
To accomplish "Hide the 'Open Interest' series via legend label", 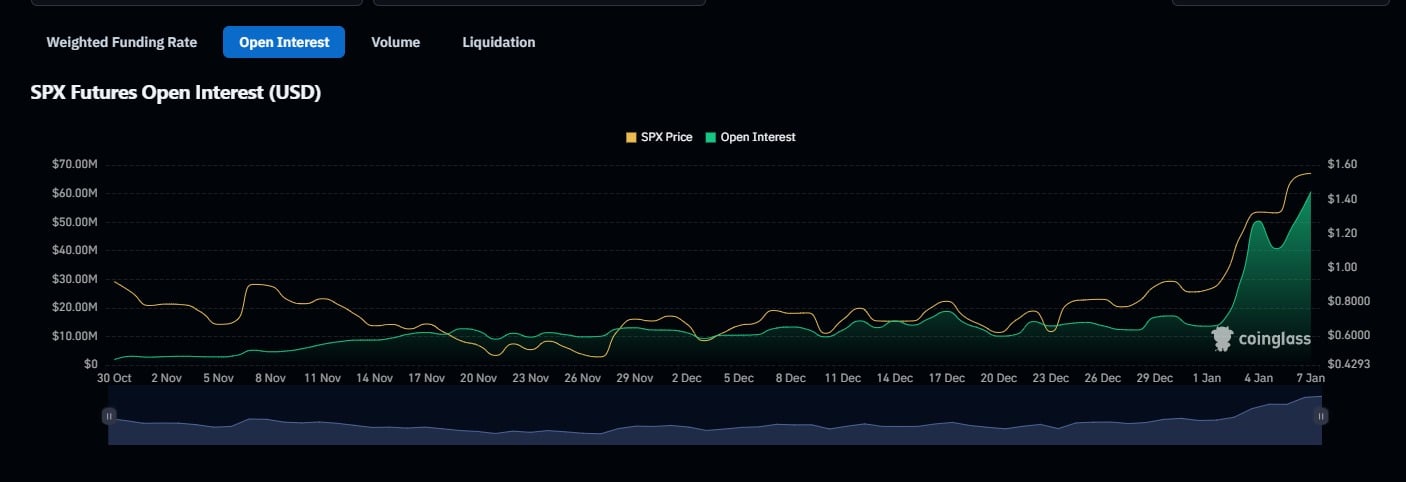I will pos(757,137).
